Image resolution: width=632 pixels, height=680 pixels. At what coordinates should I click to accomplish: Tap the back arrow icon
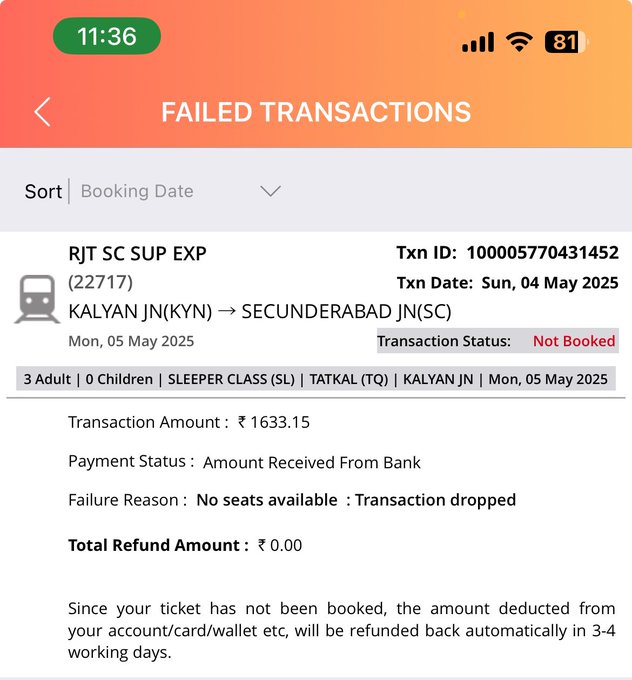coord(43,112)
